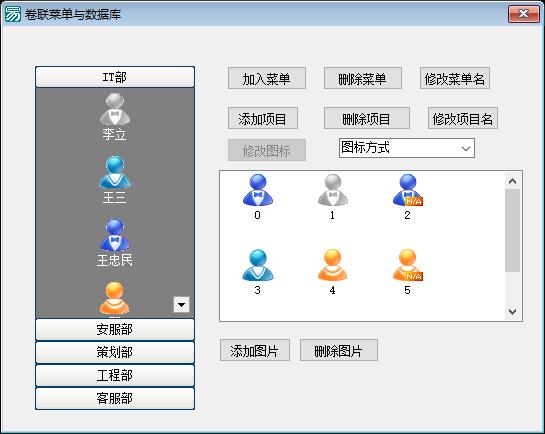The width and height of the screenshot is (545, 434).
Task: Select the gray user icon 李立
Action: point(115,109)
